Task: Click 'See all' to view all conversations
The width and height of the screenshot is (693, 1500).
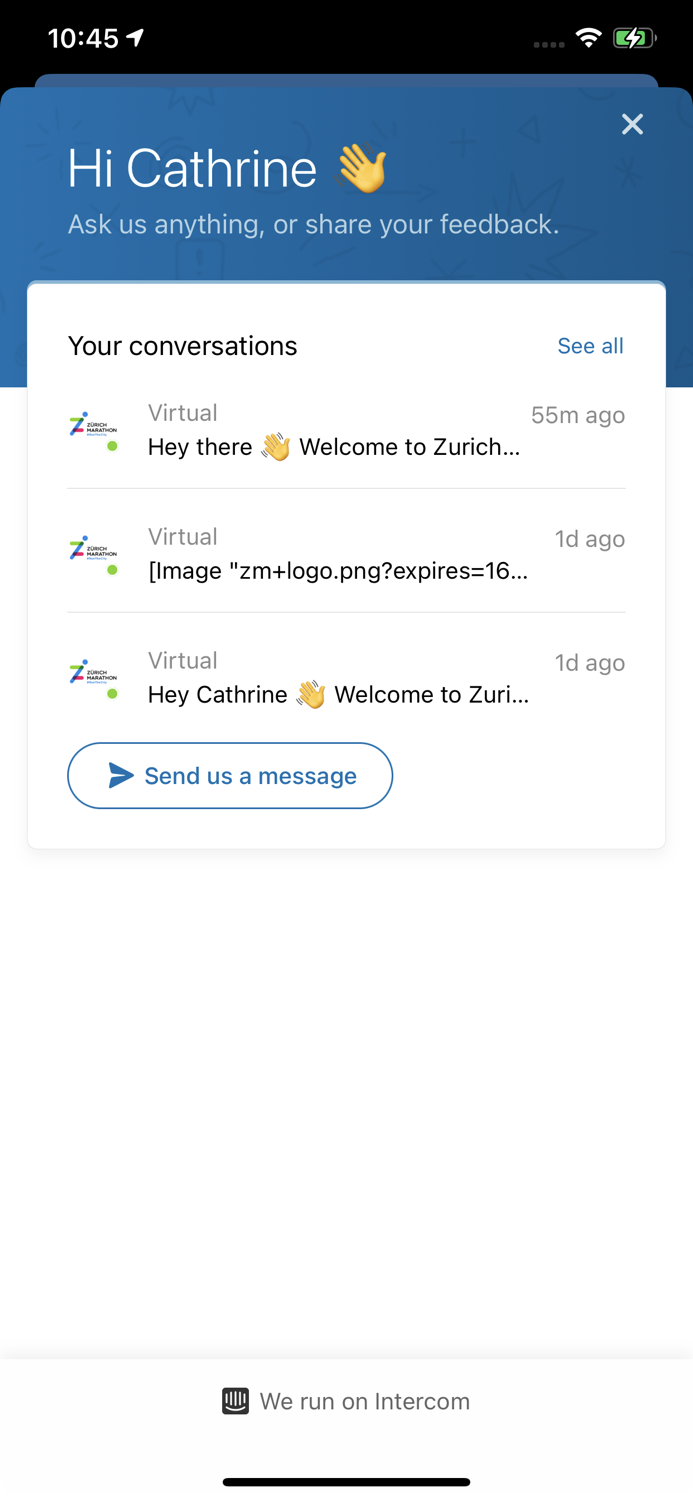Action: click(x=590, y=345)
